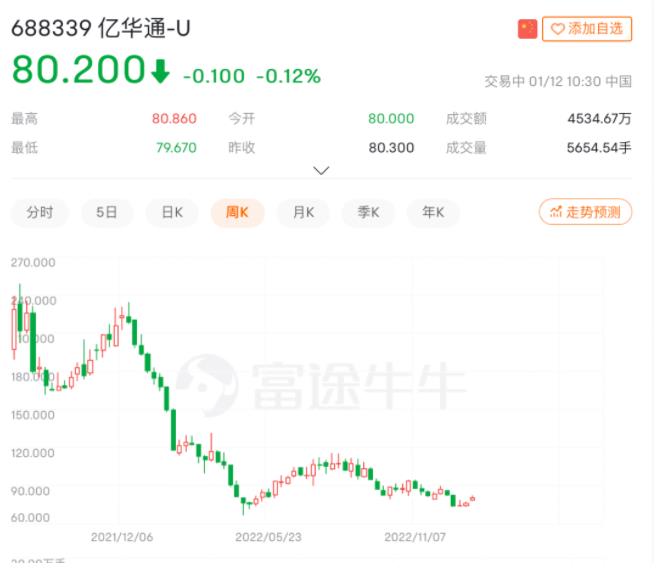Open the 月K monthly chart
The height and width of the screenshot is (572, 662).
tap(303, 212)
